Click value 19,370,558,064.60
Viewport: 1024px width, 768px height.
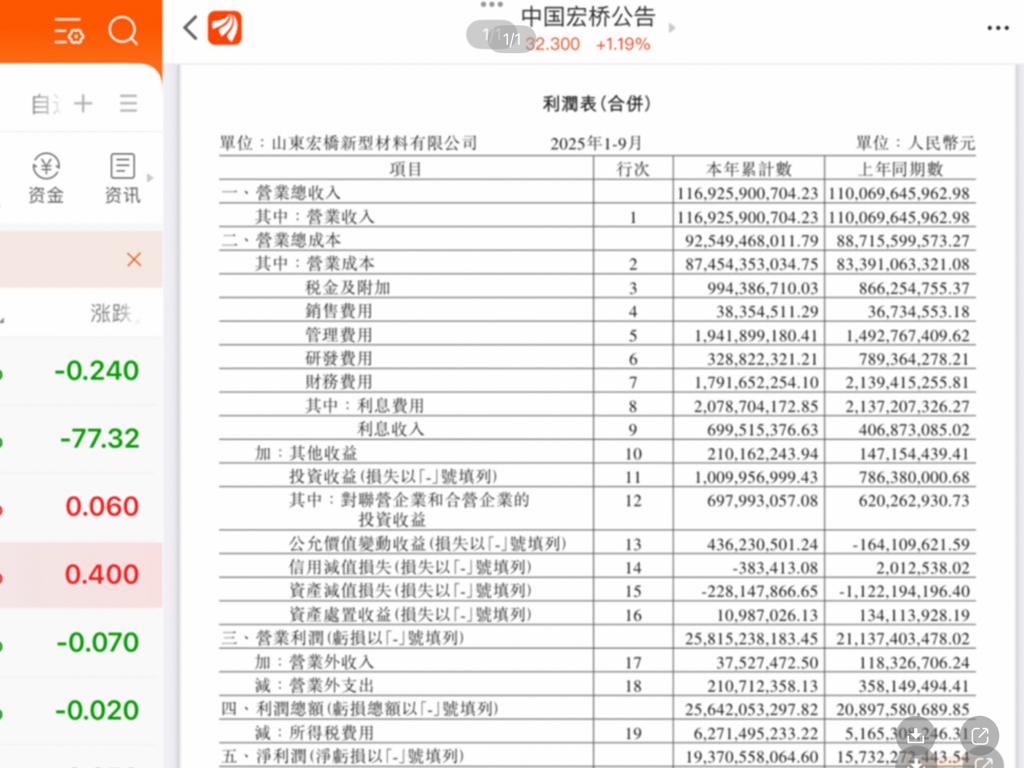click(751, 756)
